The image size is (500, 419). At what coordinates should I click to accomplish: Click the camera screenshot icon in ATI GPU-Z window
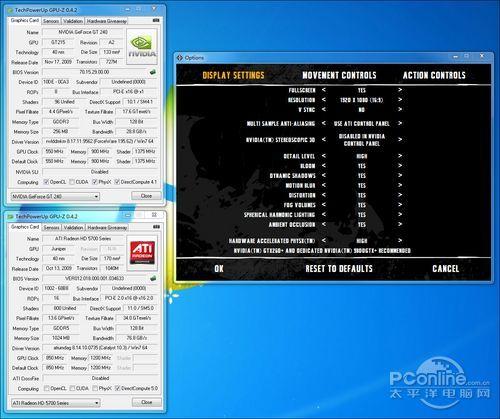(156, 227)
